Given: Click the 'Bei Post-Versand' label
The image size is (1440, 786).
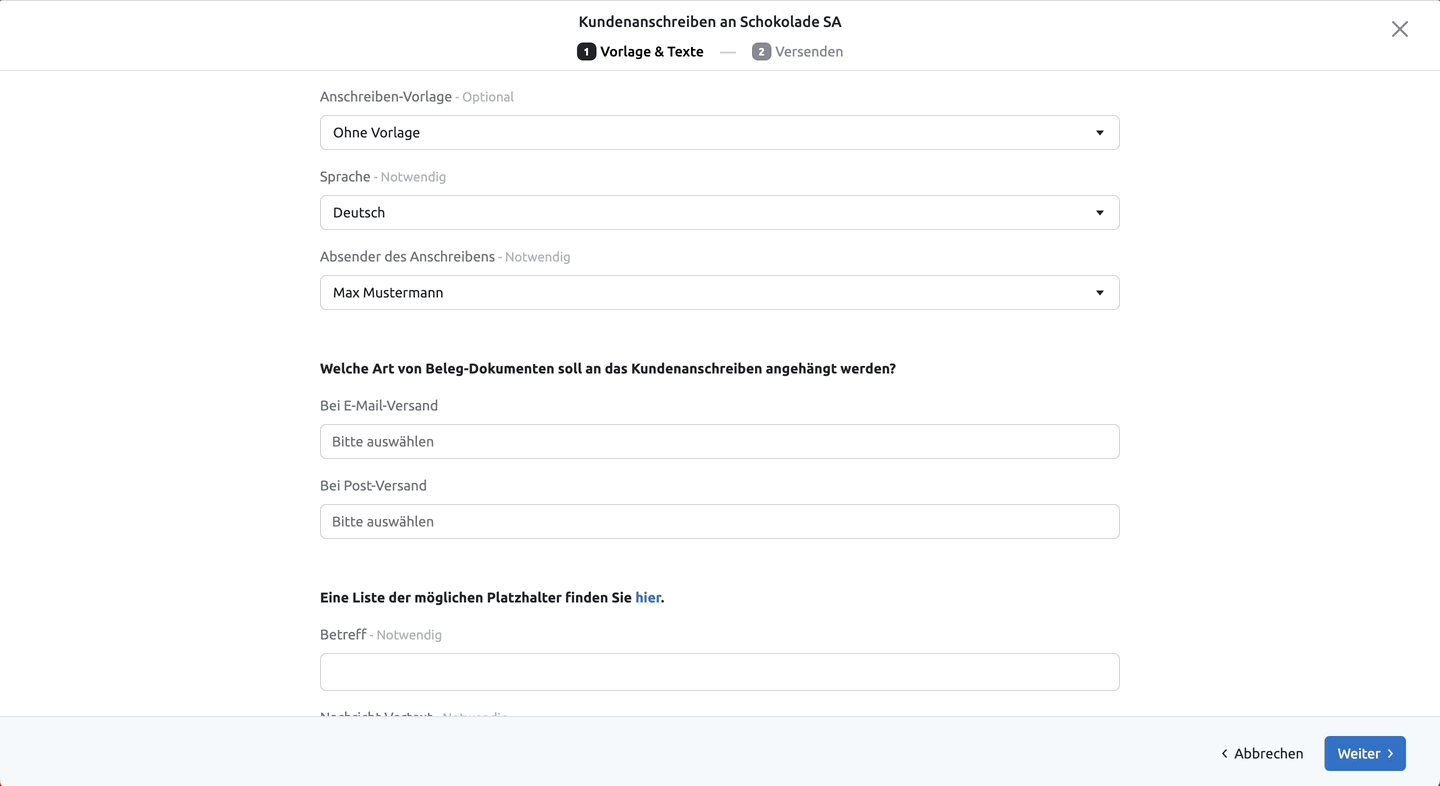Looking at the screenshot, I should pos(373,485).
